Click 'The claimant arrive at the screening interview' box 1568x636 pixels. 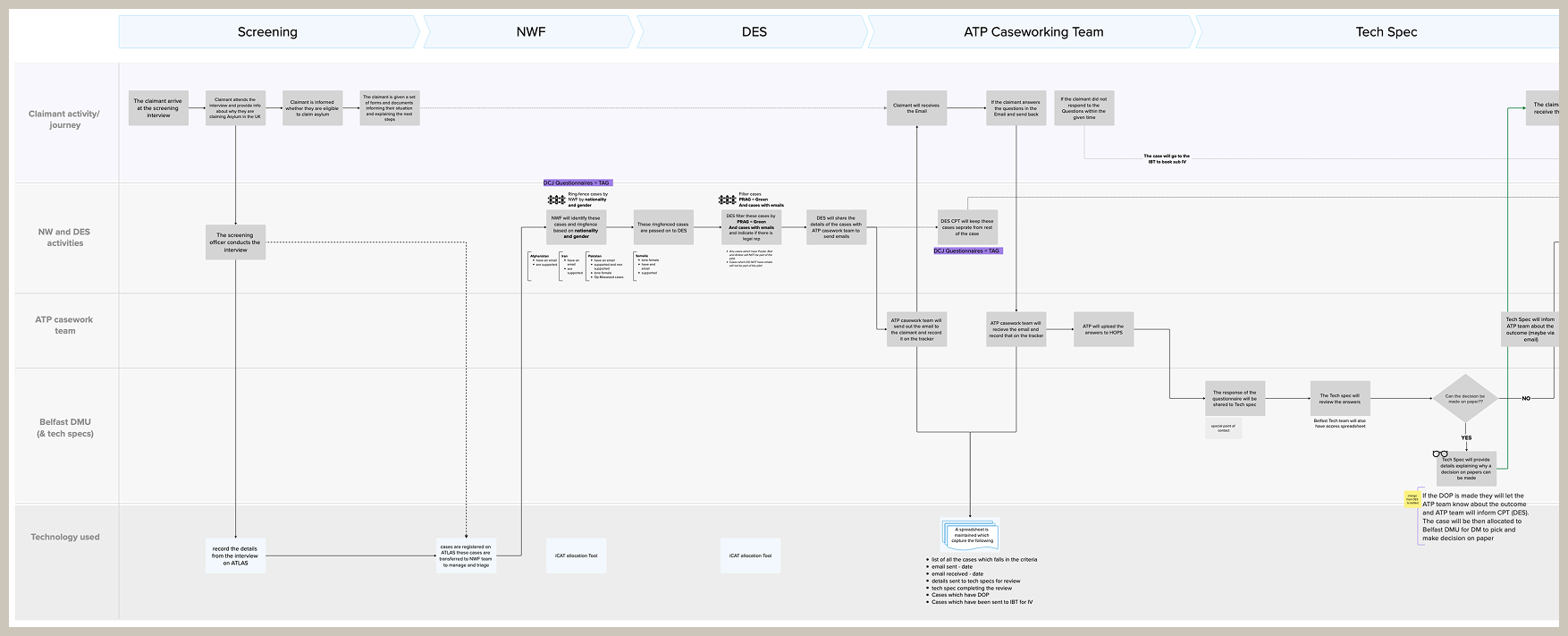pos(158,108)
